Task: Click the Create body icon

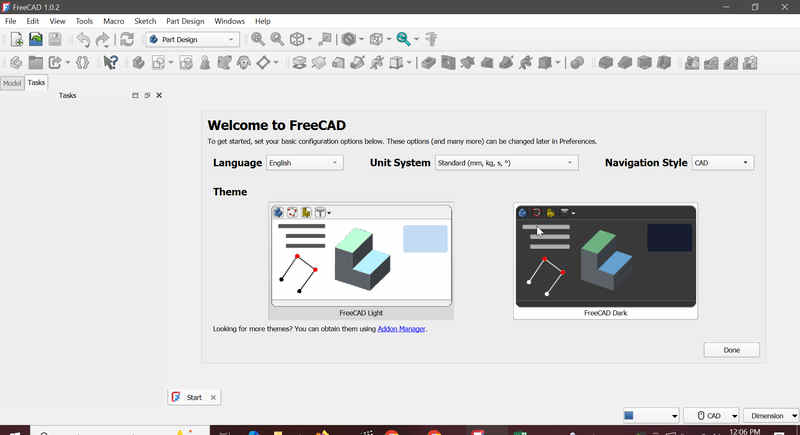Action: click(138, 63)
